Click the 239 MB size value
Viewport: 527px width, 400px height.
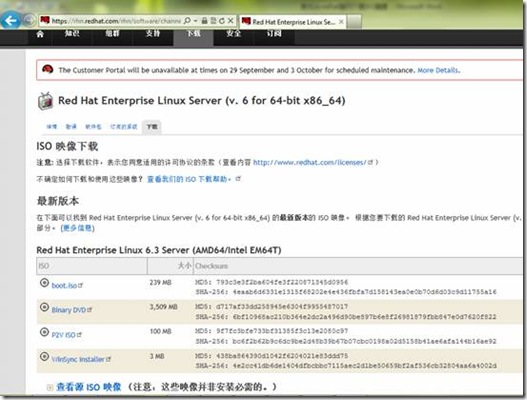[x=161, y=282]
